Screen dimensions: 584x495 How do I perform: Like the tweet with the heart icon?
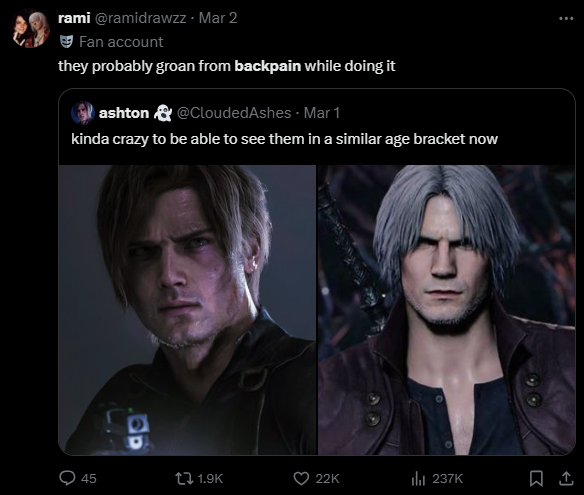301,478
